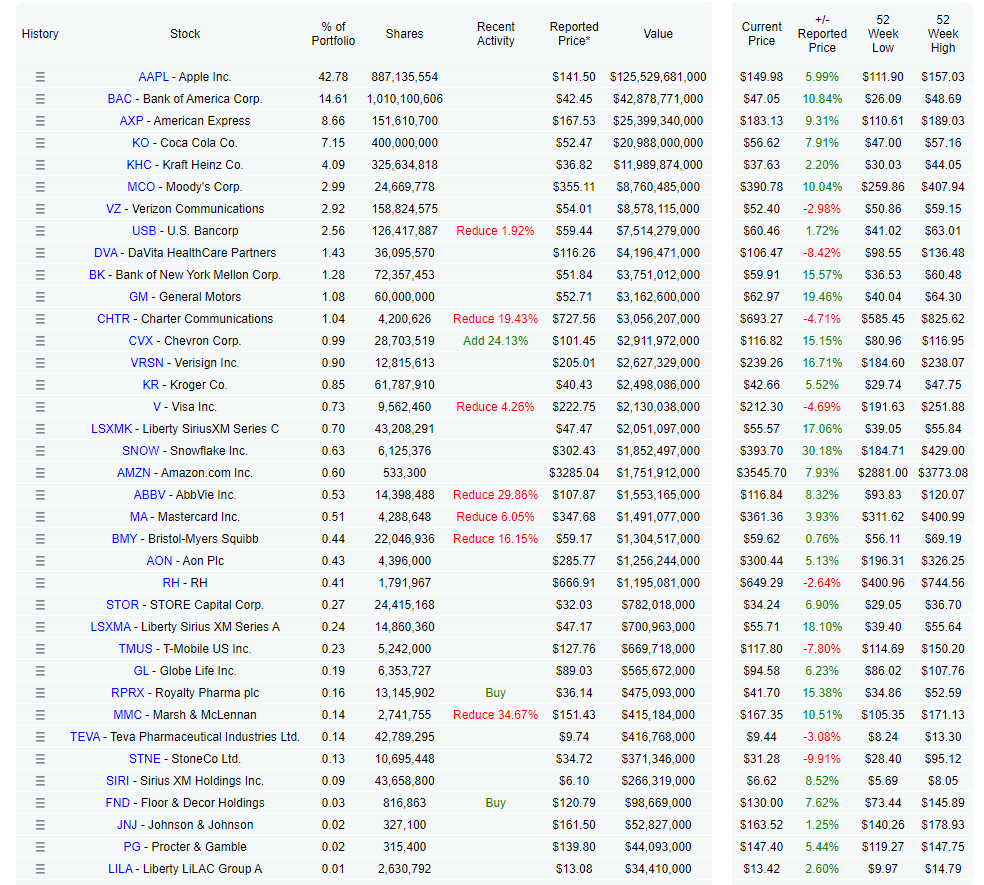Open history icon for AXP row
Viewport: 984px width, 885px height.
click(x=40, y=121)
